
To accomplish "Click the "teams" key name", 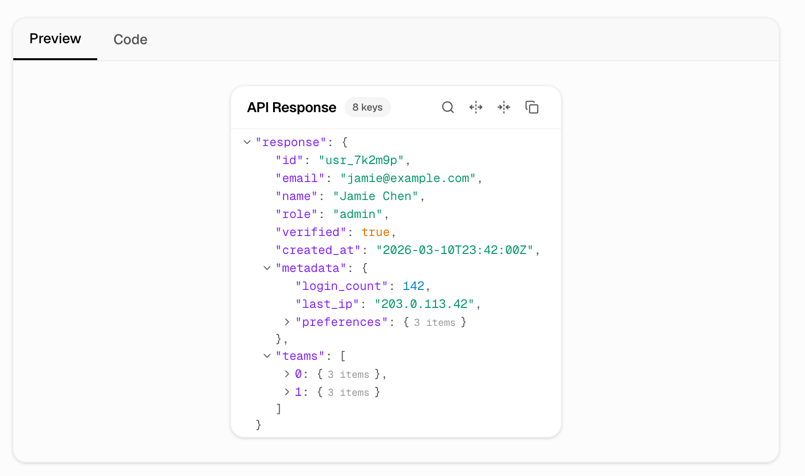I will coord(300,356).
